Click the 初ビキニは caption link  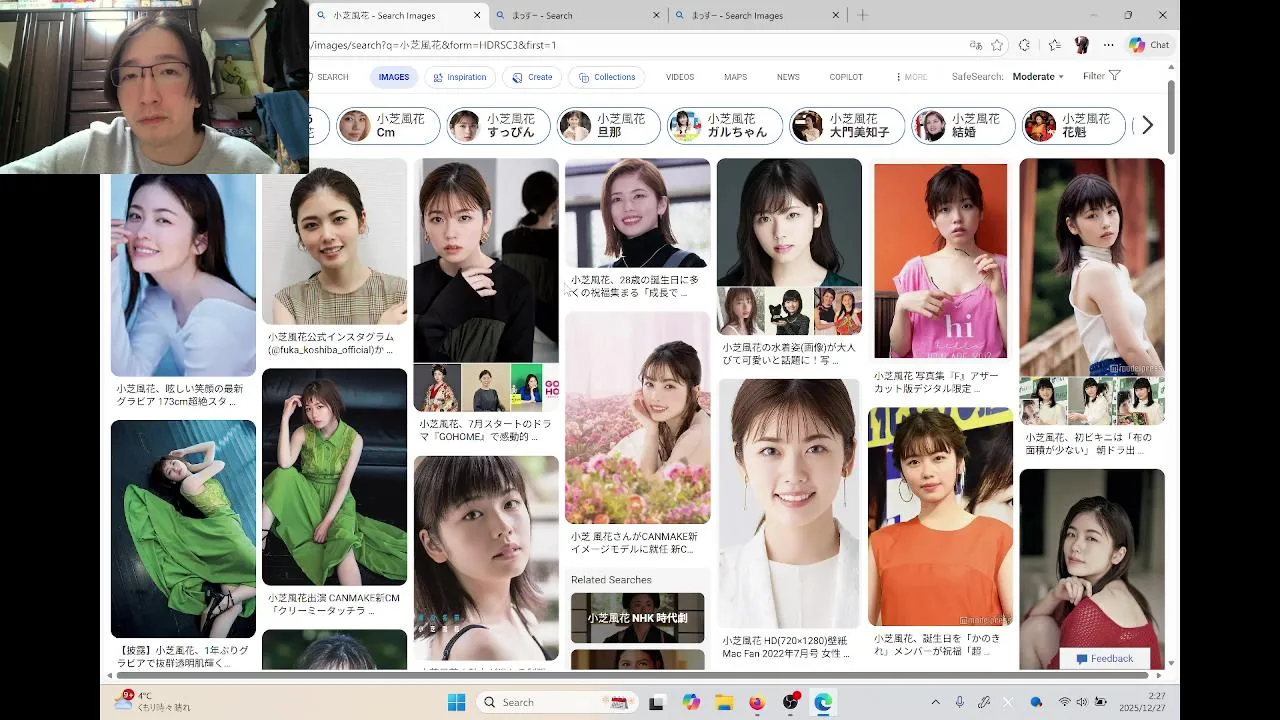[1088, 444]
